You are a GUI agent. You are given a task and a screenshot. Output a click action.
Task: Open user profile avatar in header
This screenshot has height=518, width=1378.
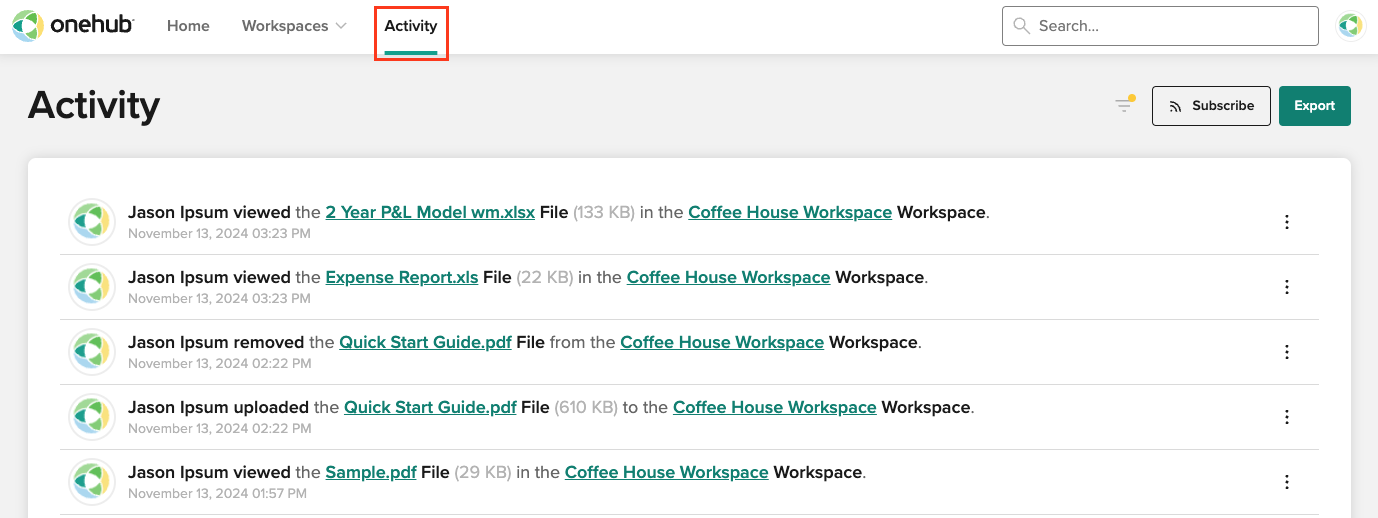point(1351,26)
